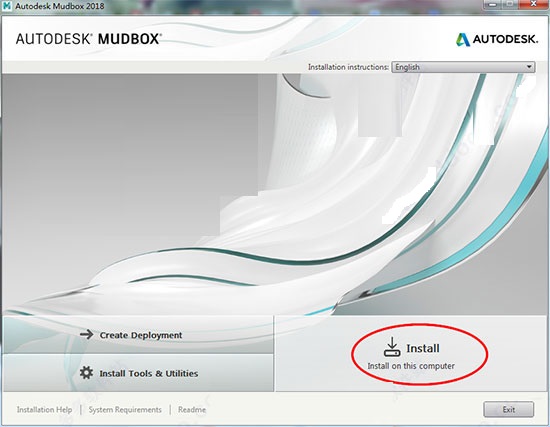Viewport: 550px width, 427px height.
Task: Select Create Deployment option
Action: pos(138,334)
